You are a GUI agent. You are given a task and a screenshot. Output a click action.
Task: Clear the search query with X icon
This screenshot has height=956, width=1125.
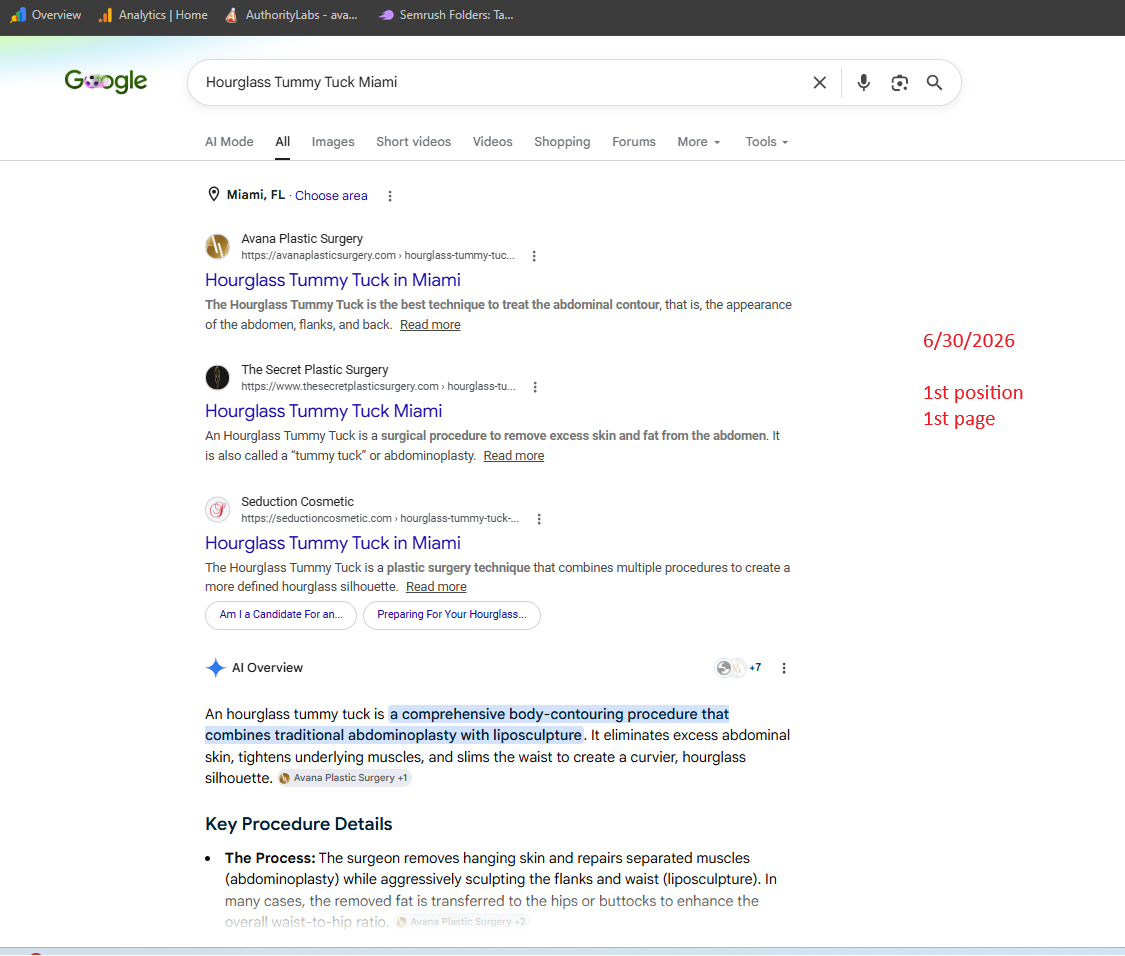[819, 83]
